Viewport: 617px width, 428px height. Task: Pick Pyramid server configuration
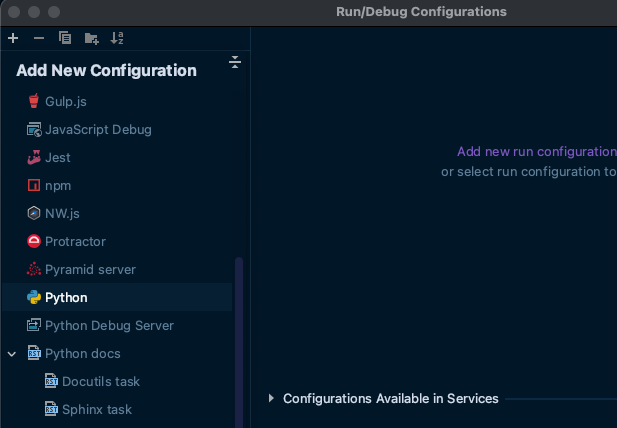[91, 269]
